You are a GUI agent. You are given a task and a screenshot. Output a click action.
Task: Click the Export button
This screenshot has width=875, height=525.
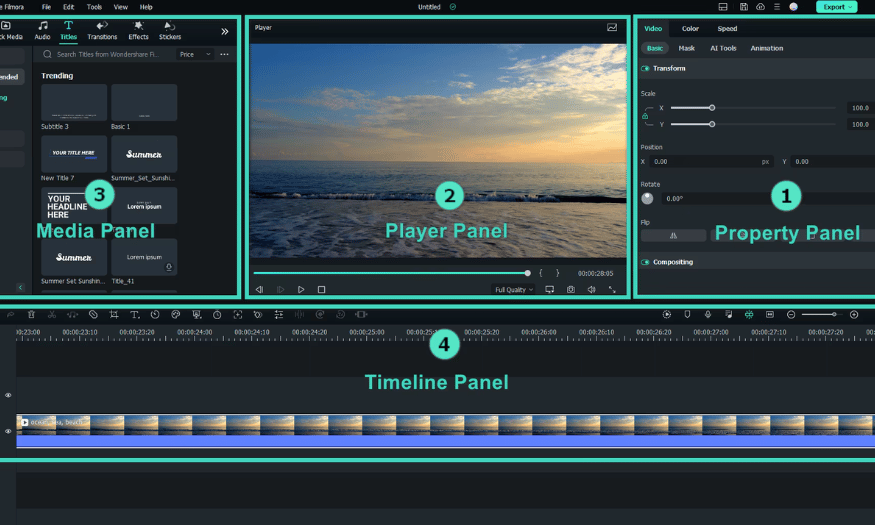click(836, 7)
